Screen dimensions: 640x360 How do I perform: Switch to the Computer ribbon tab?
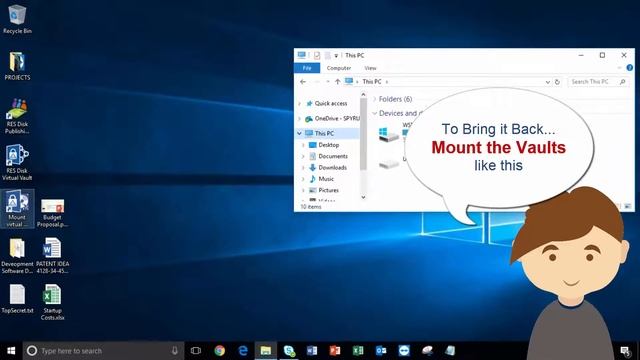tap(339, 68)
